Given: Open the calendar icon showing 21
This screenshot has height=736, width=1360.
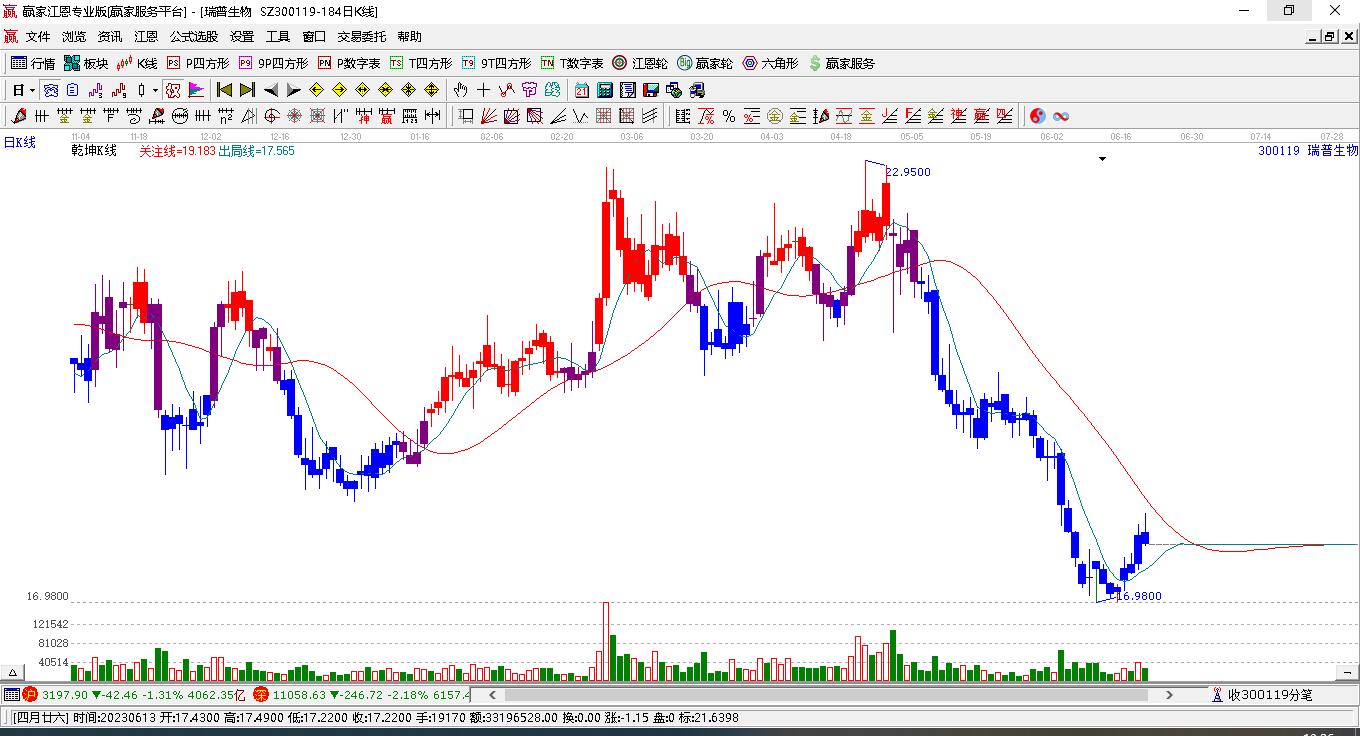Looking at the screenshot, I should pos(582,90).
